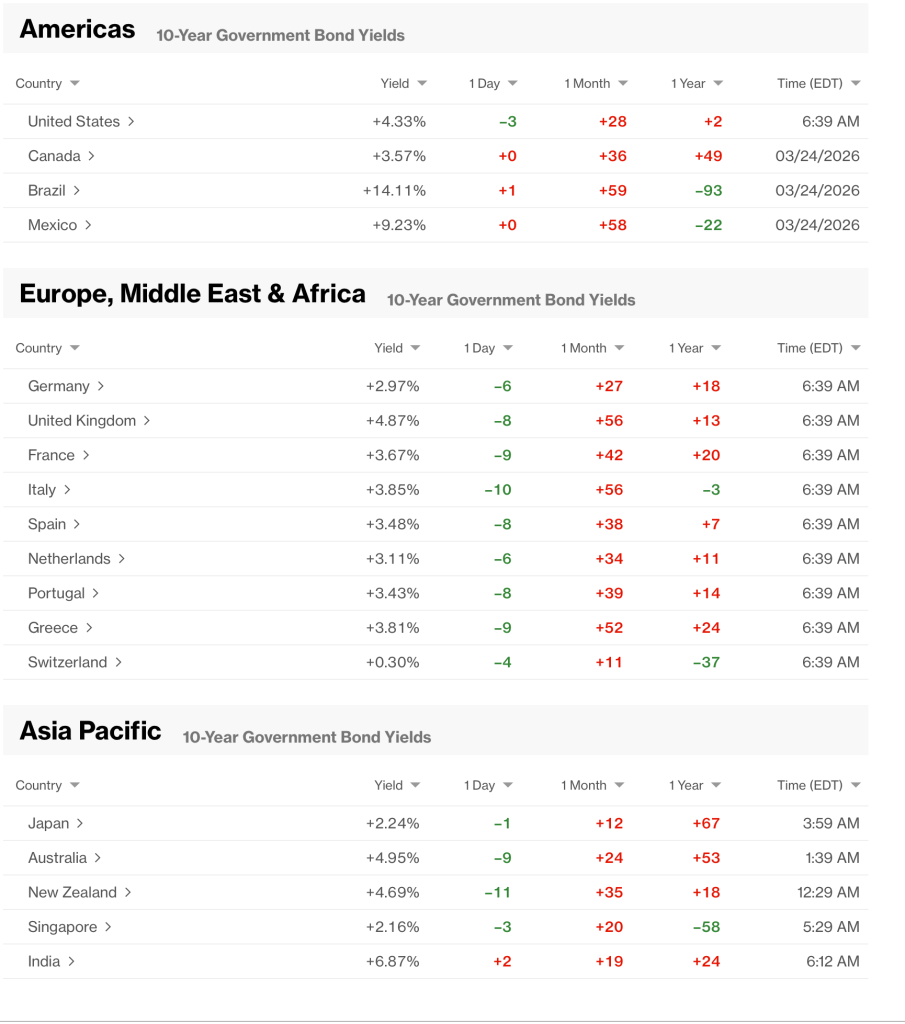Sort Americas table by Country arrow
This screenshot has height=1024, width=905.
click(75, 84)
